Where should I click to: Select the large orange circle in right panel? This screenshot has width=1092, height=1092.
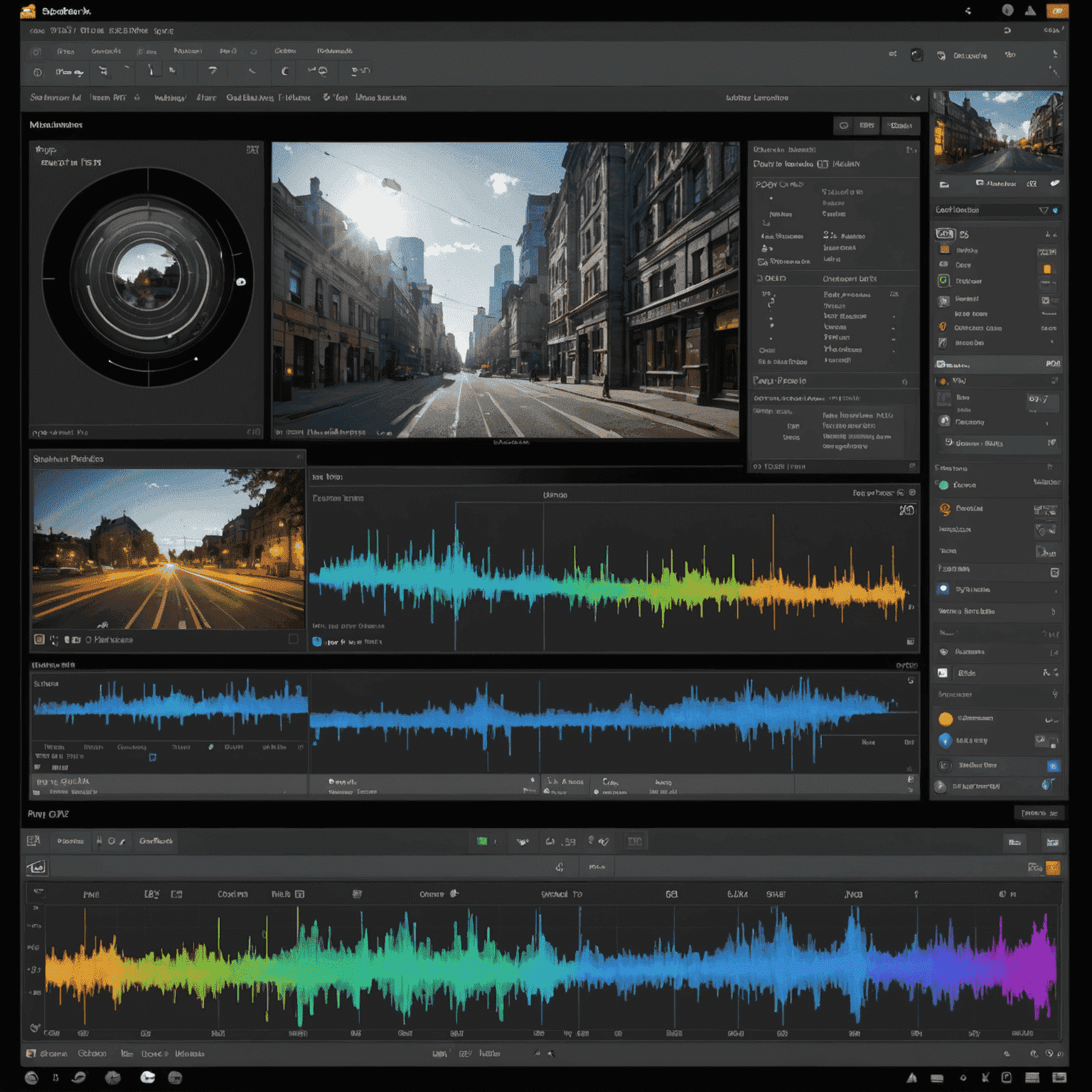coord(946,719)
